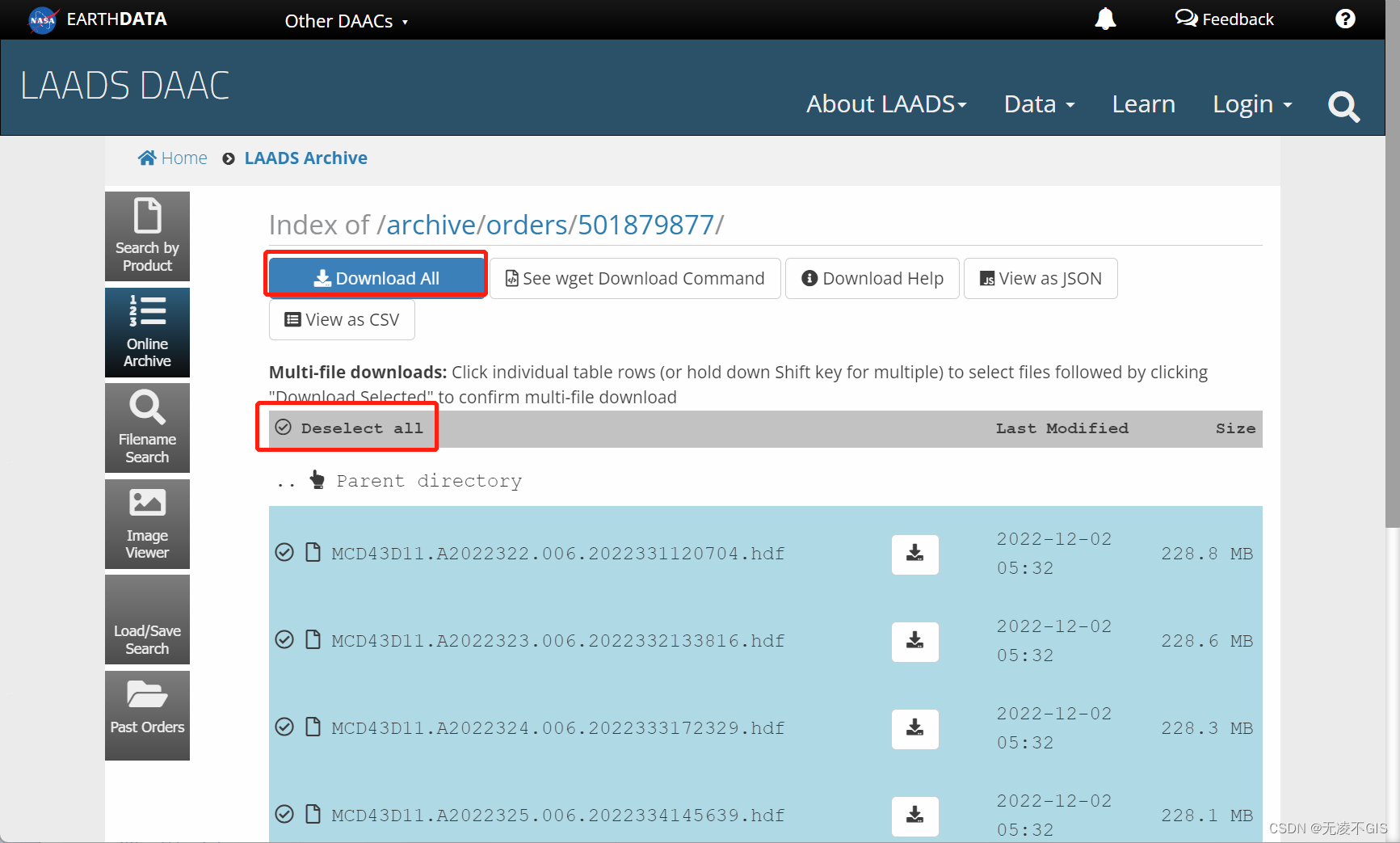The height and width of the screenshot is (843, 1400).
Task: Sort by Size column header
Action: pos(1235,428)
